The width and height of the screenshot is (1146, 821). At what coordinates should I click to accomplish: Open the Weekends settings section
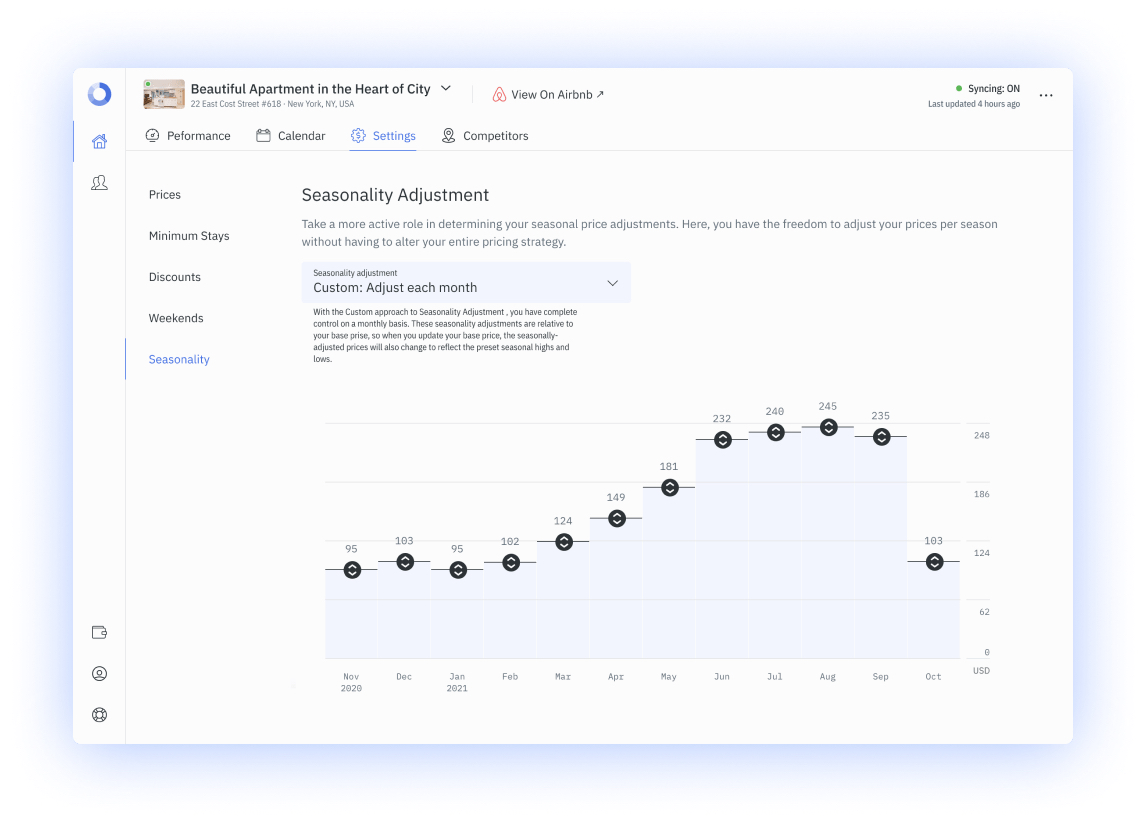[176, 318]
